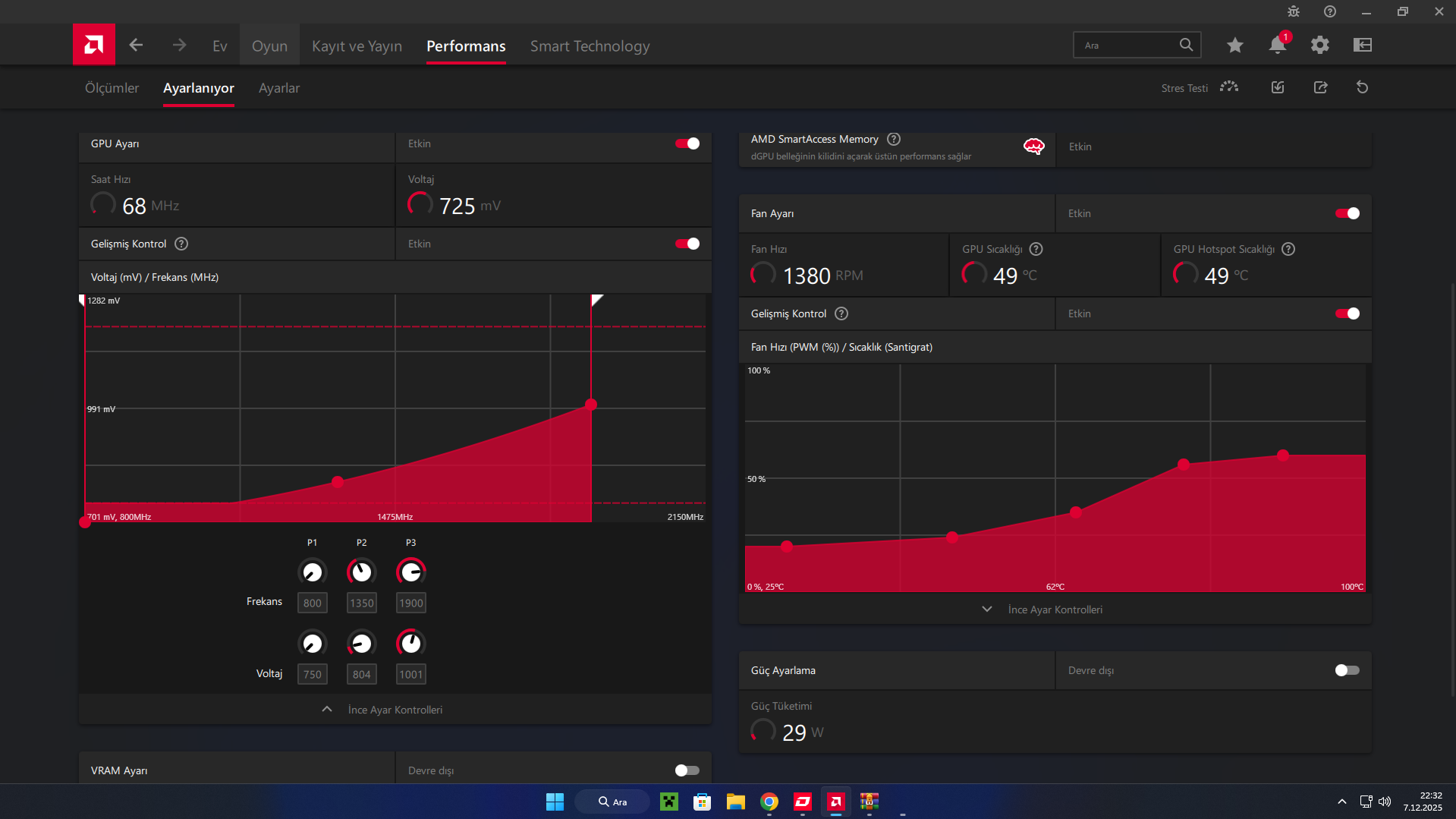Open Microsoft Store from the taskbar
The height and width of the screenshot is (819, 1456).
703,802
